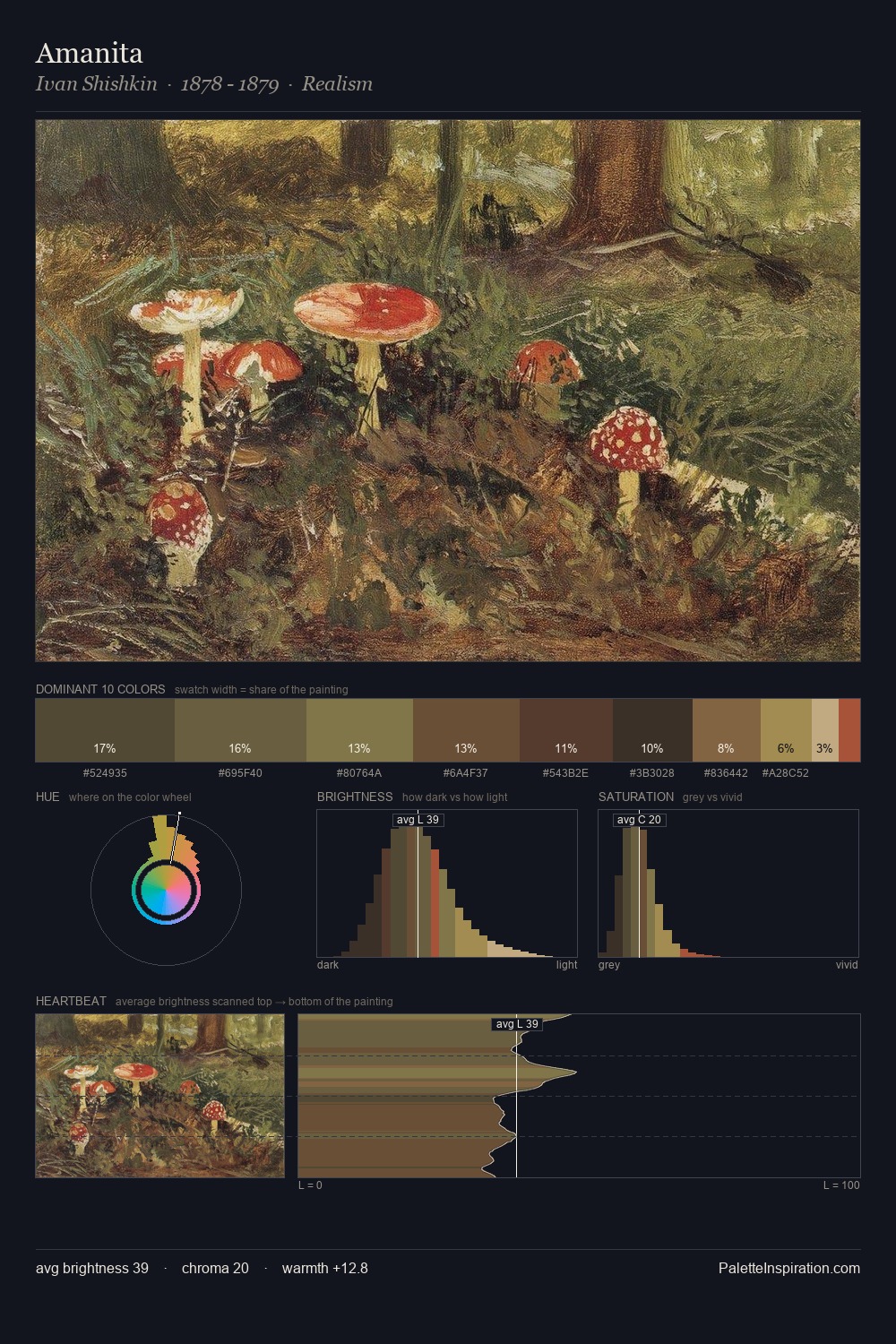
Task: Click the L = 100 axis label
Action: pyautogui.click(x=841, y=1185)
